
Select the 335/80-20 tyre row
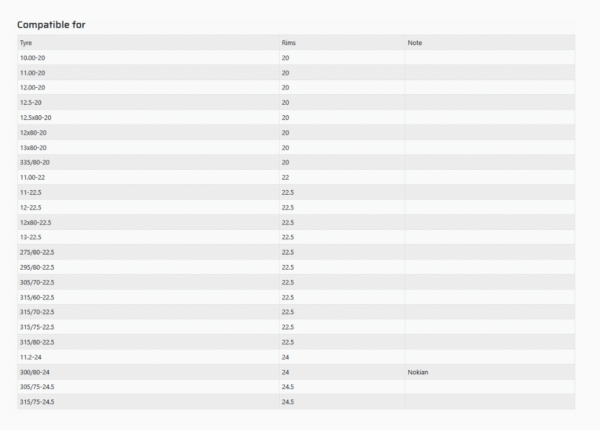[34, 162]
